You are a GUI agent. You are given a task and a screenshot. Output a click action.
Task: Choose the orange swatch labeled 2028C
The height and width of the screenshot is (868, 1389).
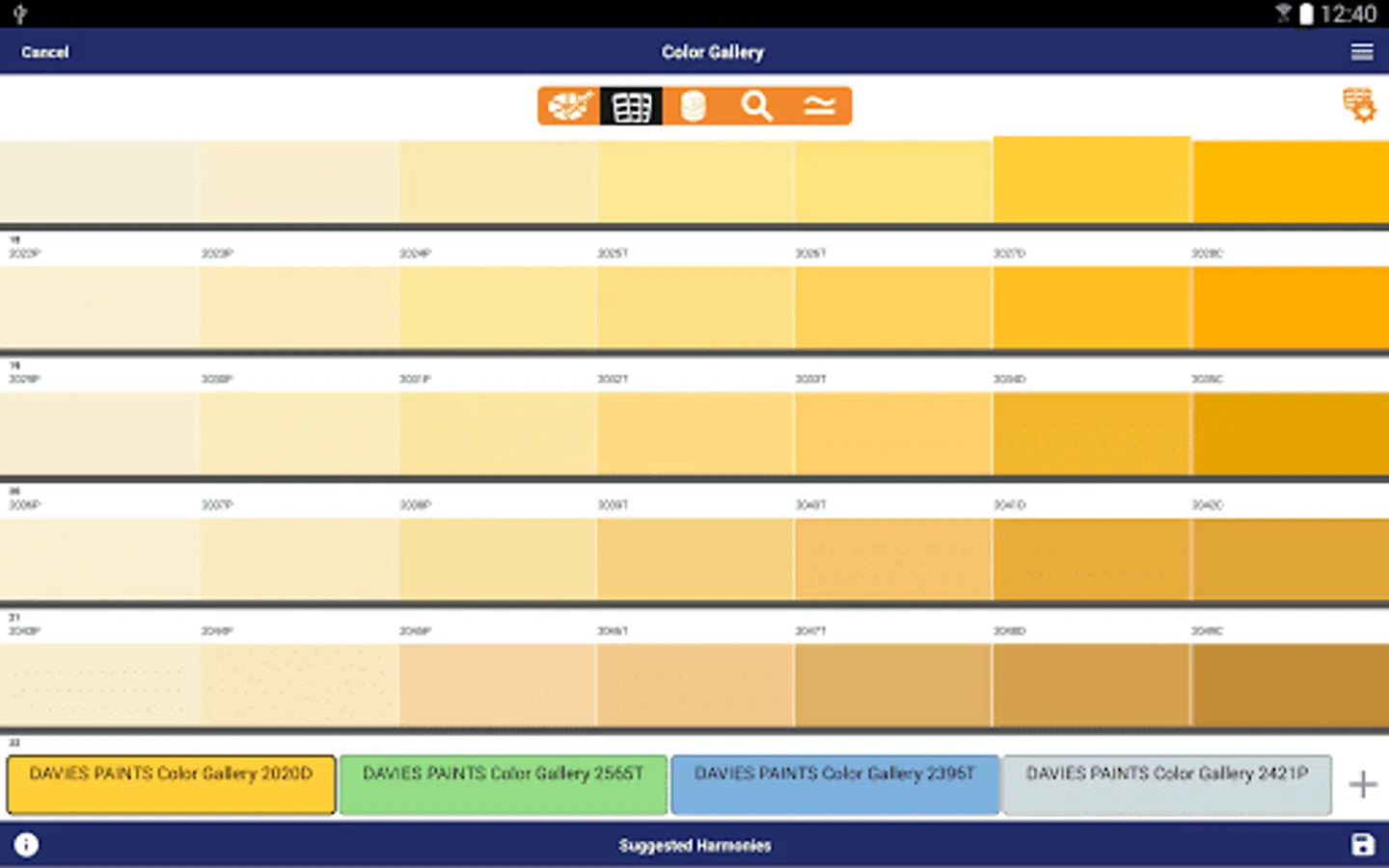(x=1291, y=308)
